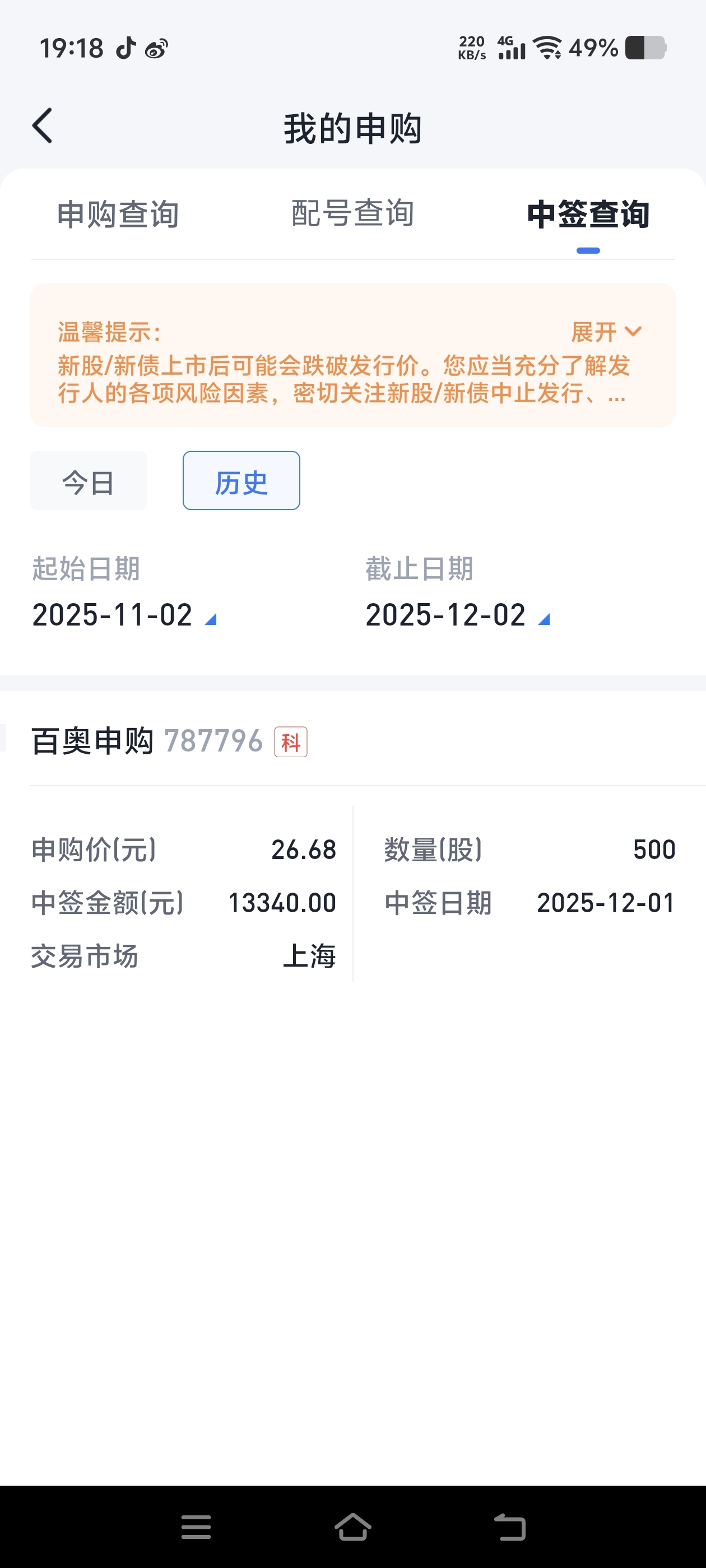Tap the red 科 board badge
The image size is (706, 1568).
pos(291,742)
